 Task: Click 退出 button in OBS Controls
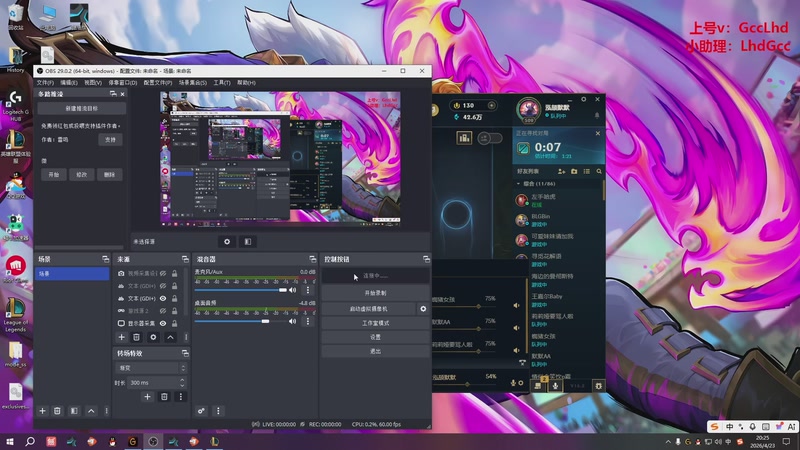coord(375,352)
